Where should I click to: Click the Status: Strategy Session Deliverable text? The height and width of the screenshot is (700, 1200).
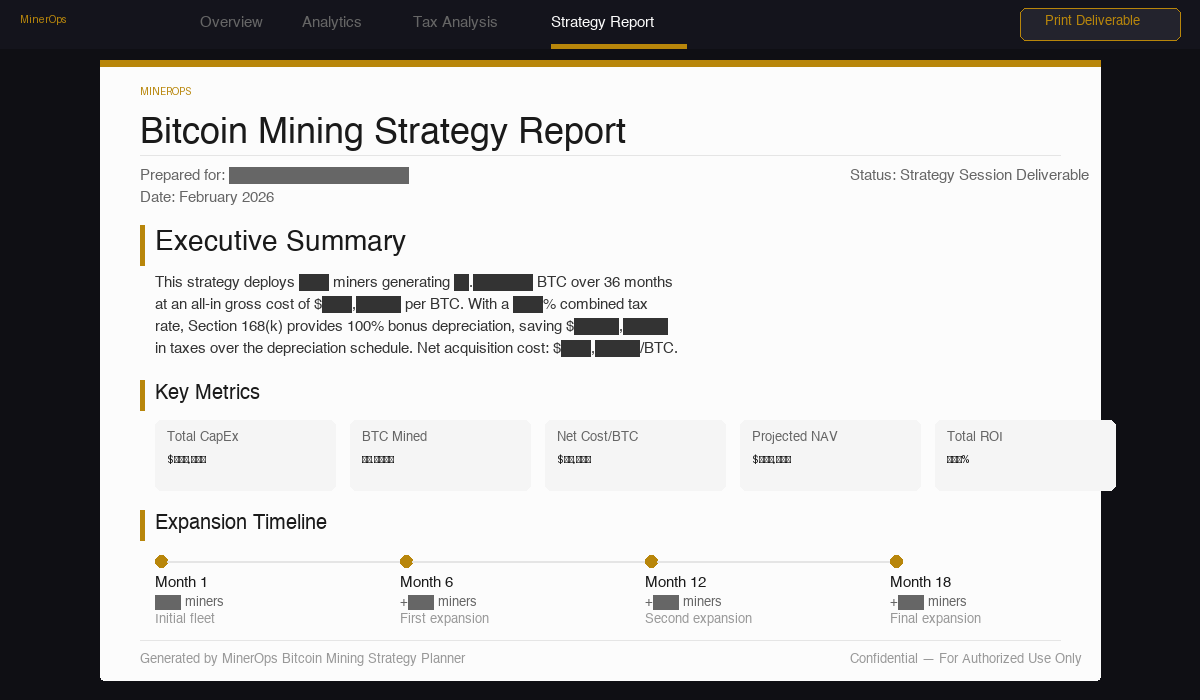(969, 175)
